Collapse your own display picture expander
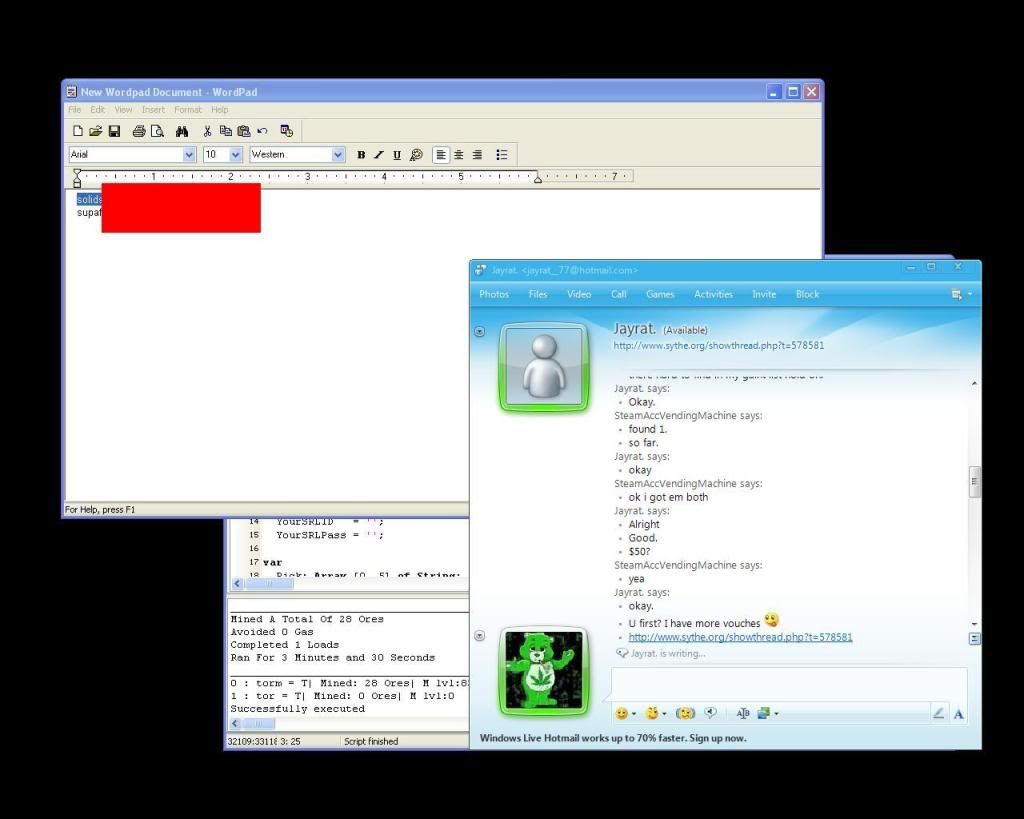Viewport: 1024px width, 819px height. pos(479,635)
